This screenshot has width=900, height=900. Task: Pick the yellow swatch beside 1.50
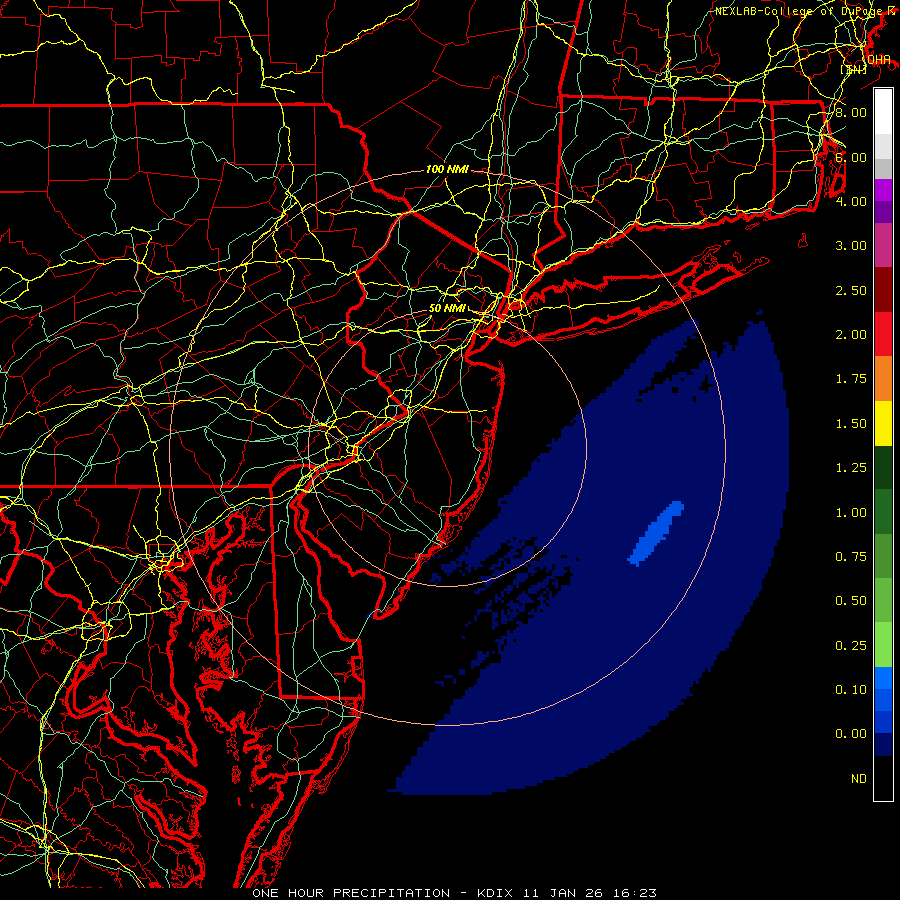pyautogui.click(x=883, y=423)
